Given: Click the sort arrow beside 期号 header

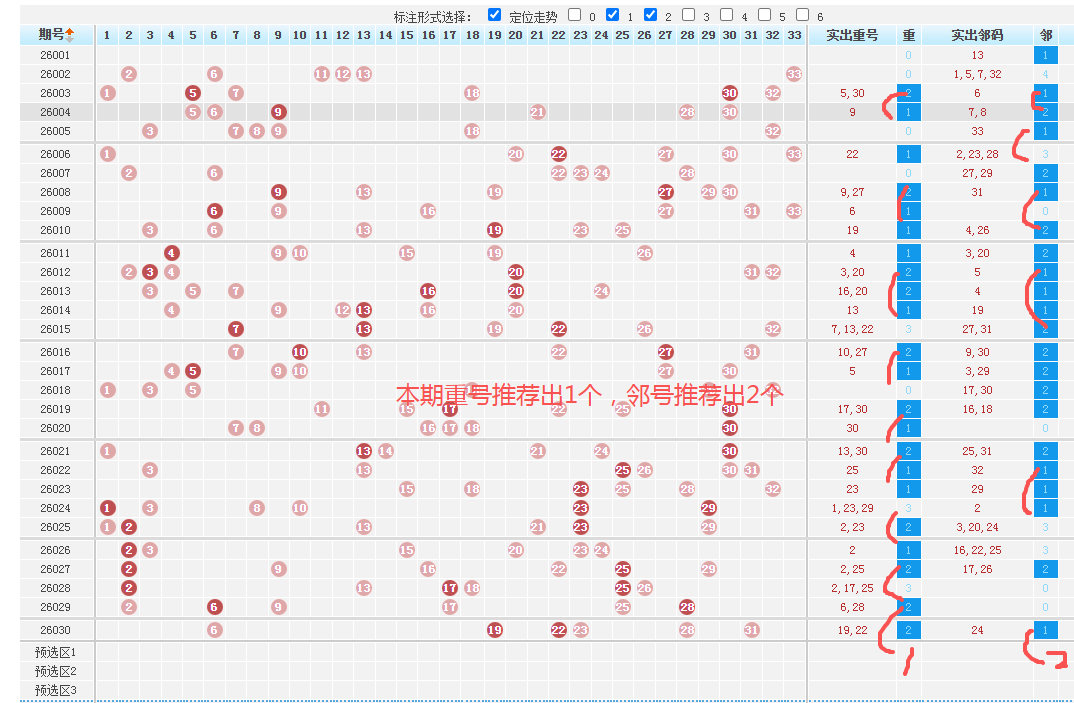Looking at the screenshot, I should [70, 34].
